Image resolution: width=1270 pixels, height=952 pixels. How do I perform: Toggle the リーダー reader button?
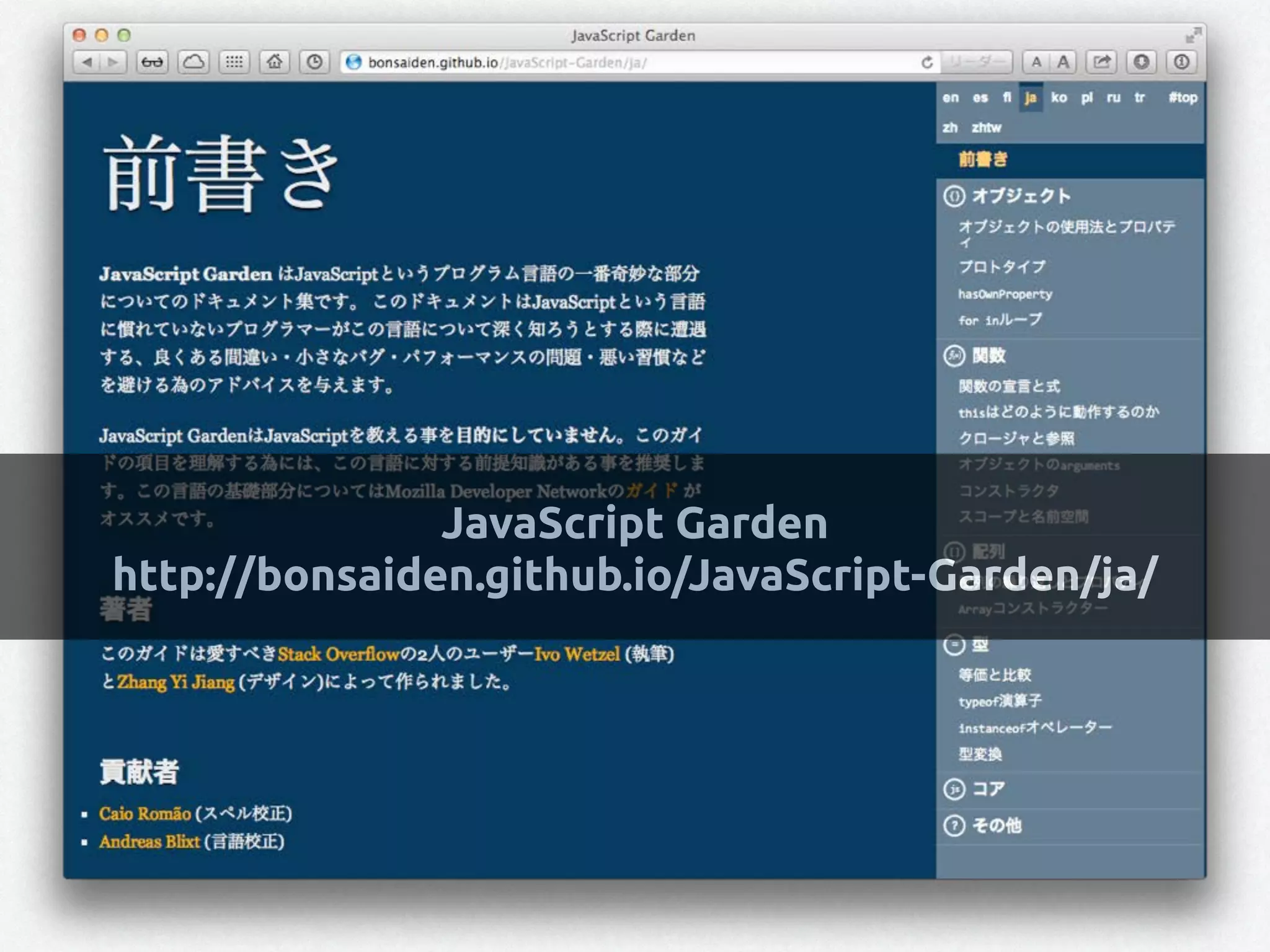pos(977,62)
